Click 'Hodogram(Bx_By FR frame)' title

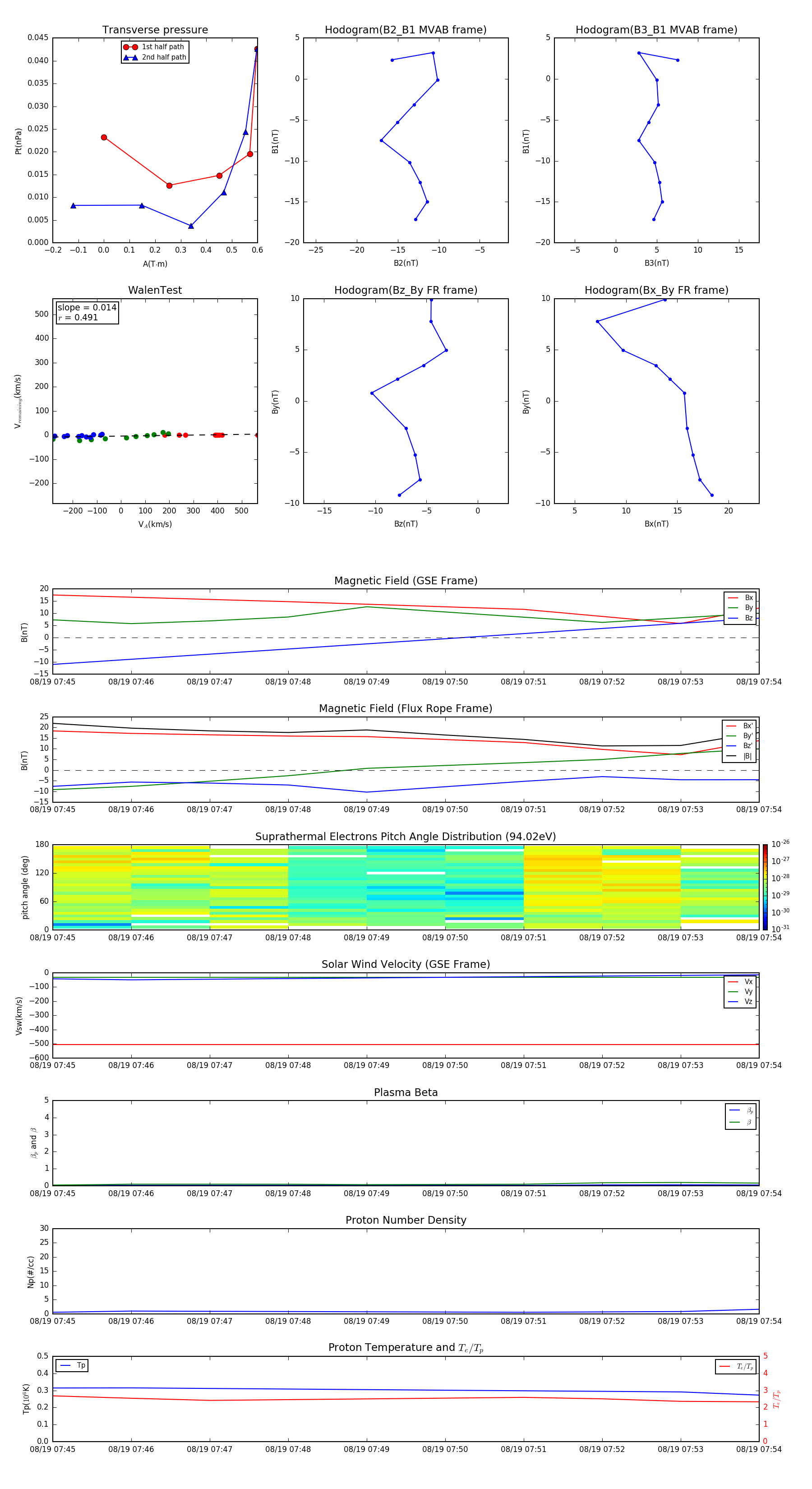656,290
